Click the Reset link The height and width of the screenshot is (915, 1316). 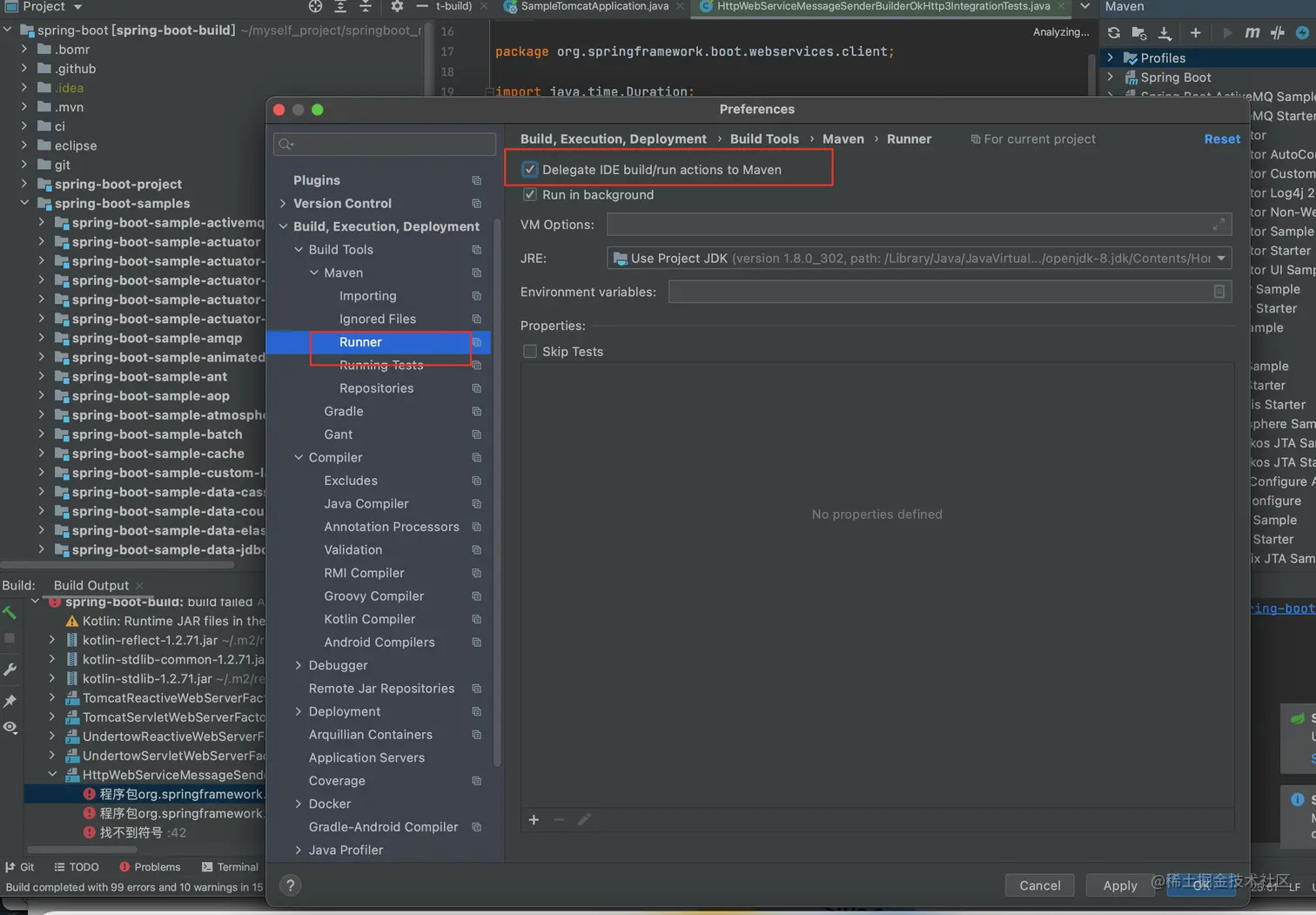[x=1221, y=139]
